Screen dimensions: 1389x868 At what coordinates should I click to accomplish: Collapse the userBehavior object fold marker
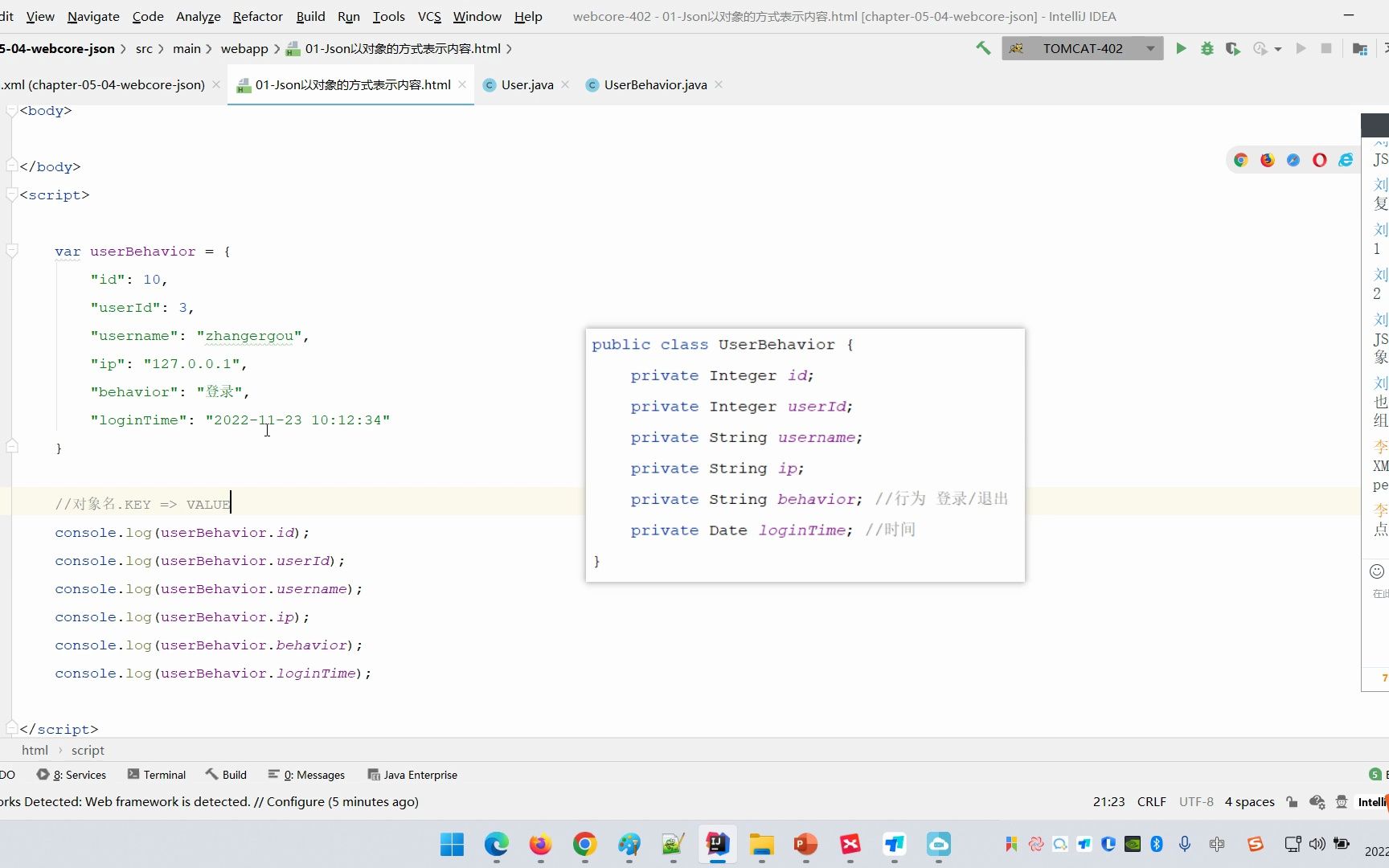coord(12,251)
